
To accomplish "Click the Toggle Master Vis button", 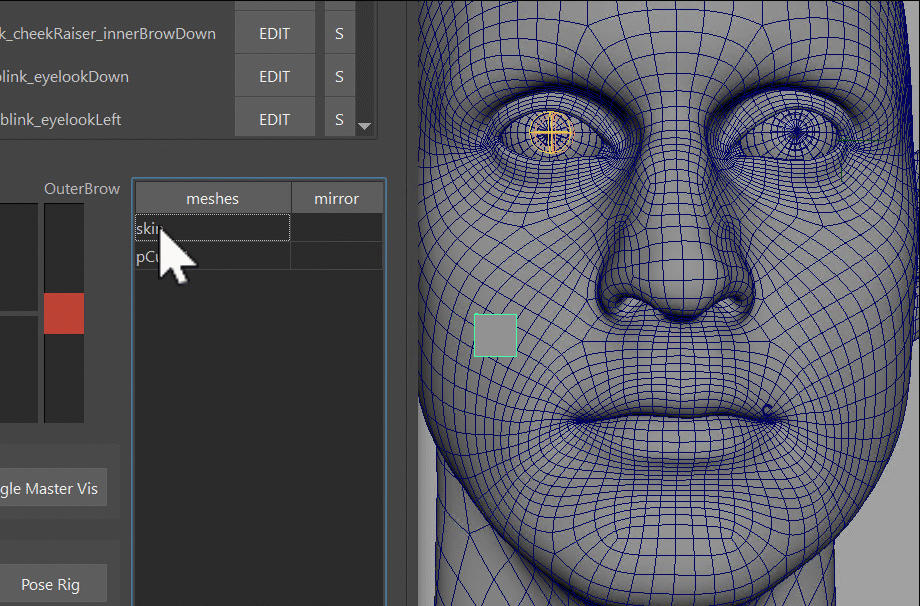I will tap(53, 488).
